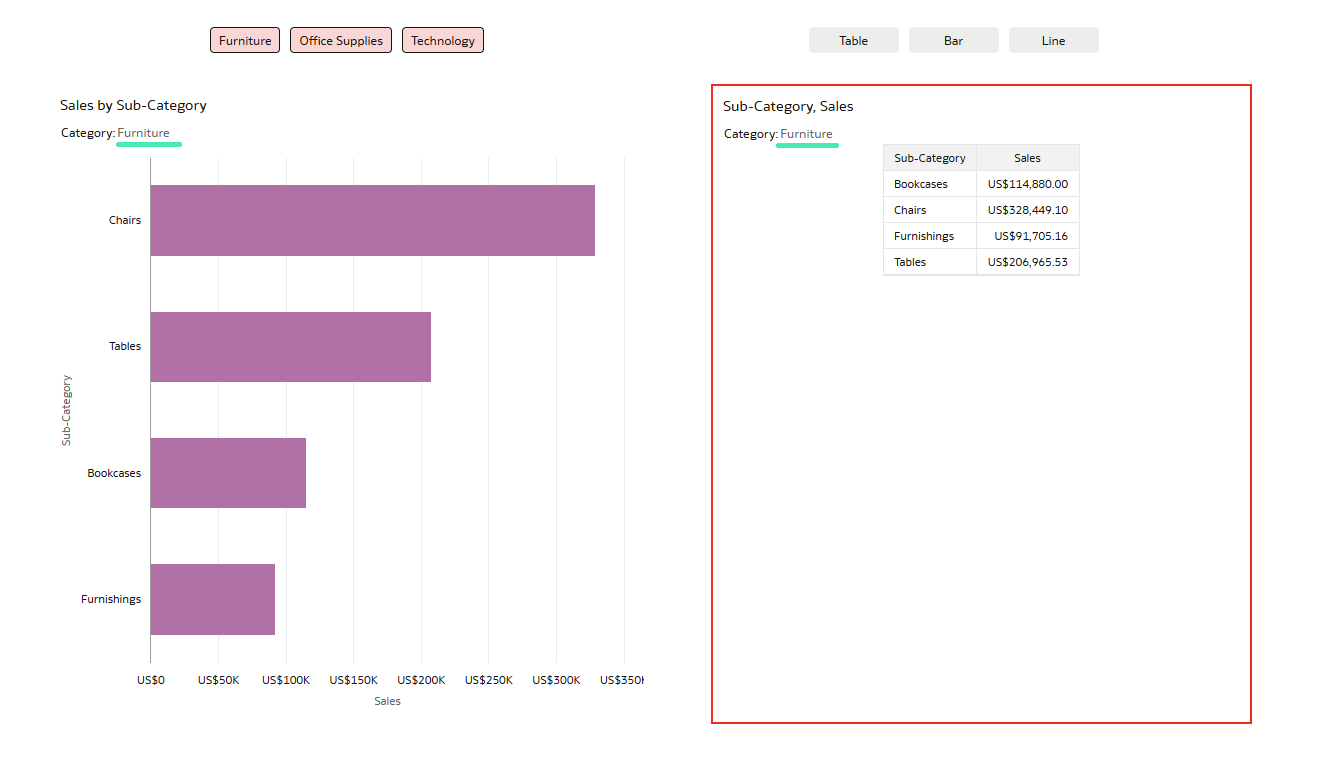Select the US$206,965.53 sales cell
The image size is (1322, 764).
(1027, 262)
